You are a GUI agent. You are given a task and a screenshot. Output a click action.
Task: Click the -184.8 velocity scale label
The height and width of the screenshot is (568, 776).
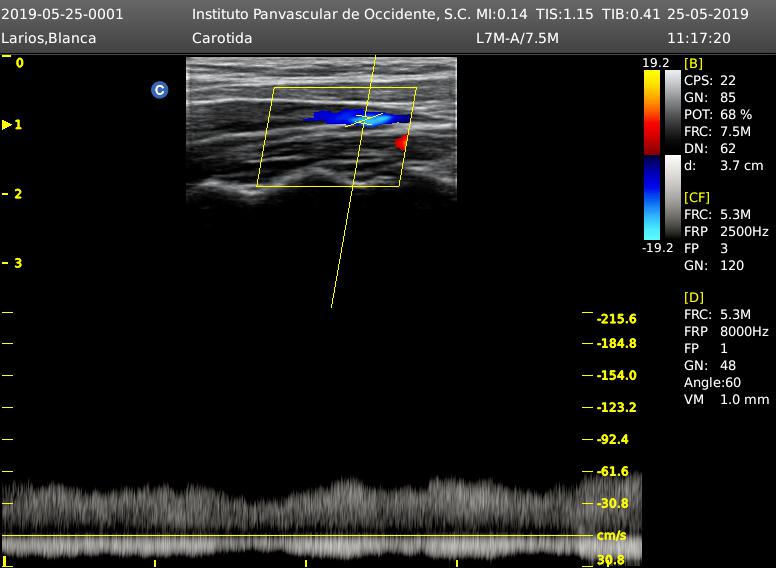(616, 343)
